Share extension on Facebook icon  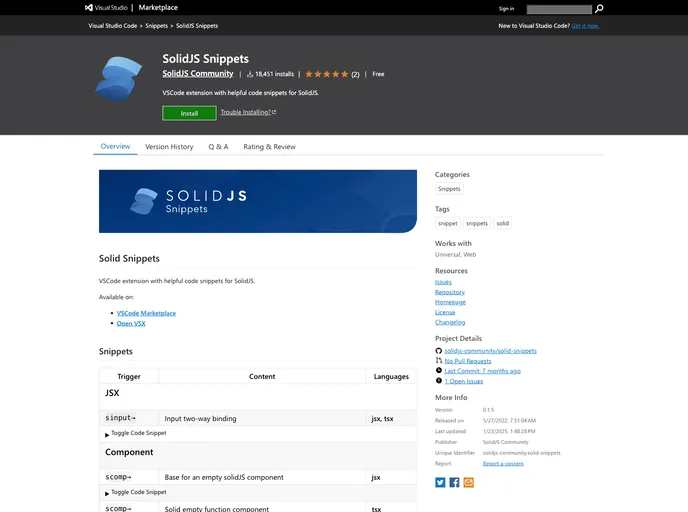pyautogui.click(x=454, y=483)
